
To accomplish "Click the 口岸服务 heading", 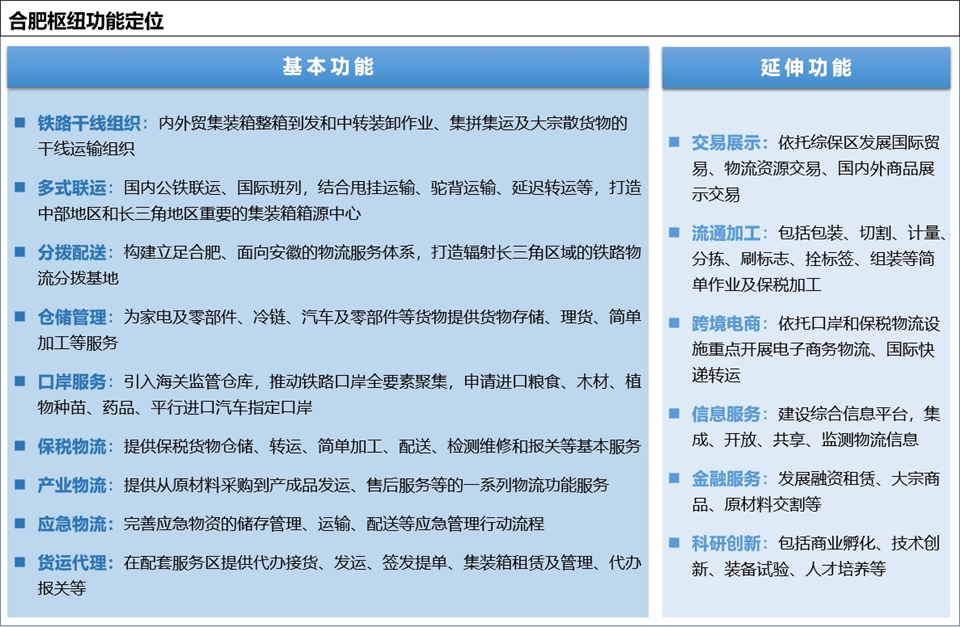I will coord(72,382).
